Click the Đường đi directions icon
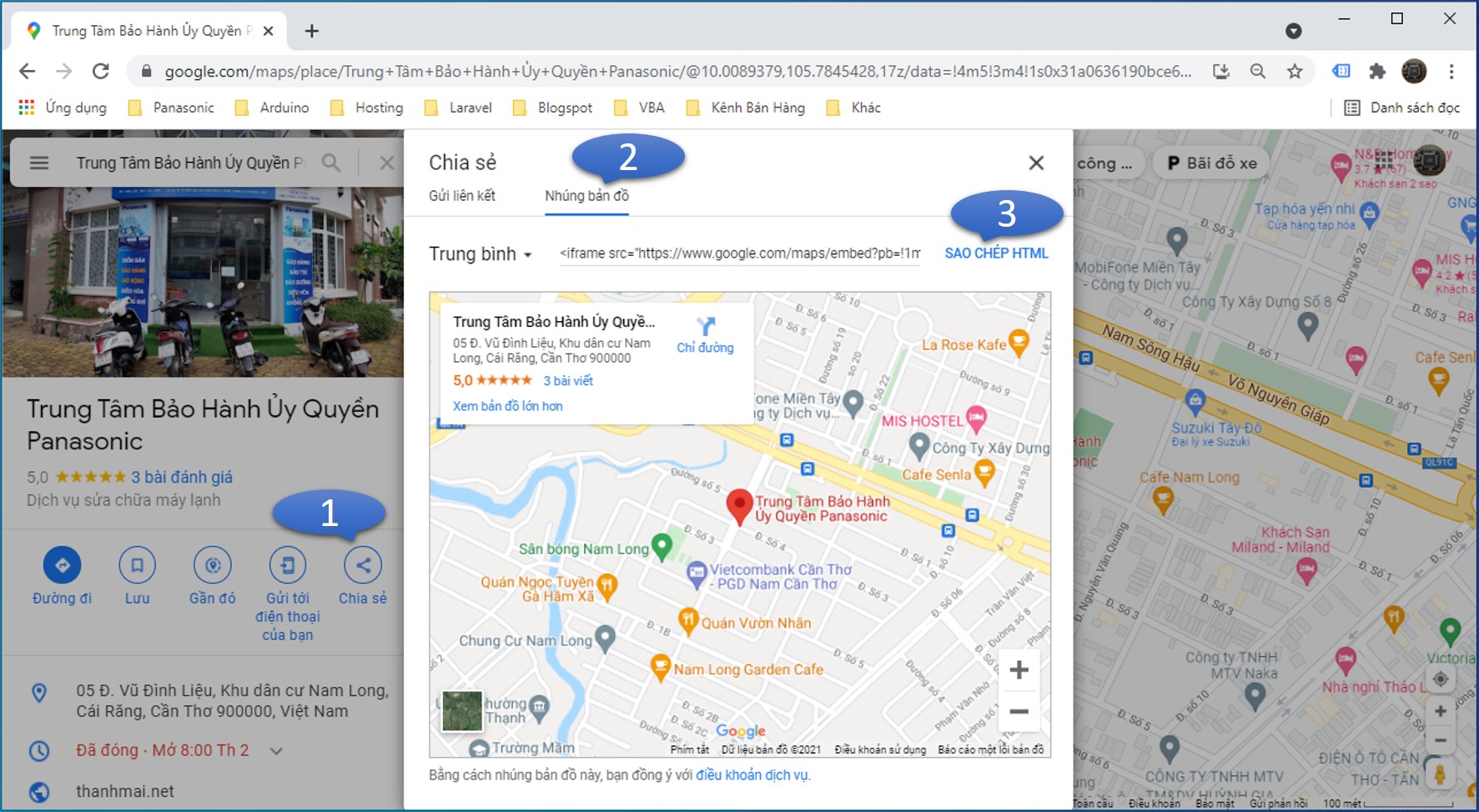Screen dimensions: 1479x812 [63, 565]
